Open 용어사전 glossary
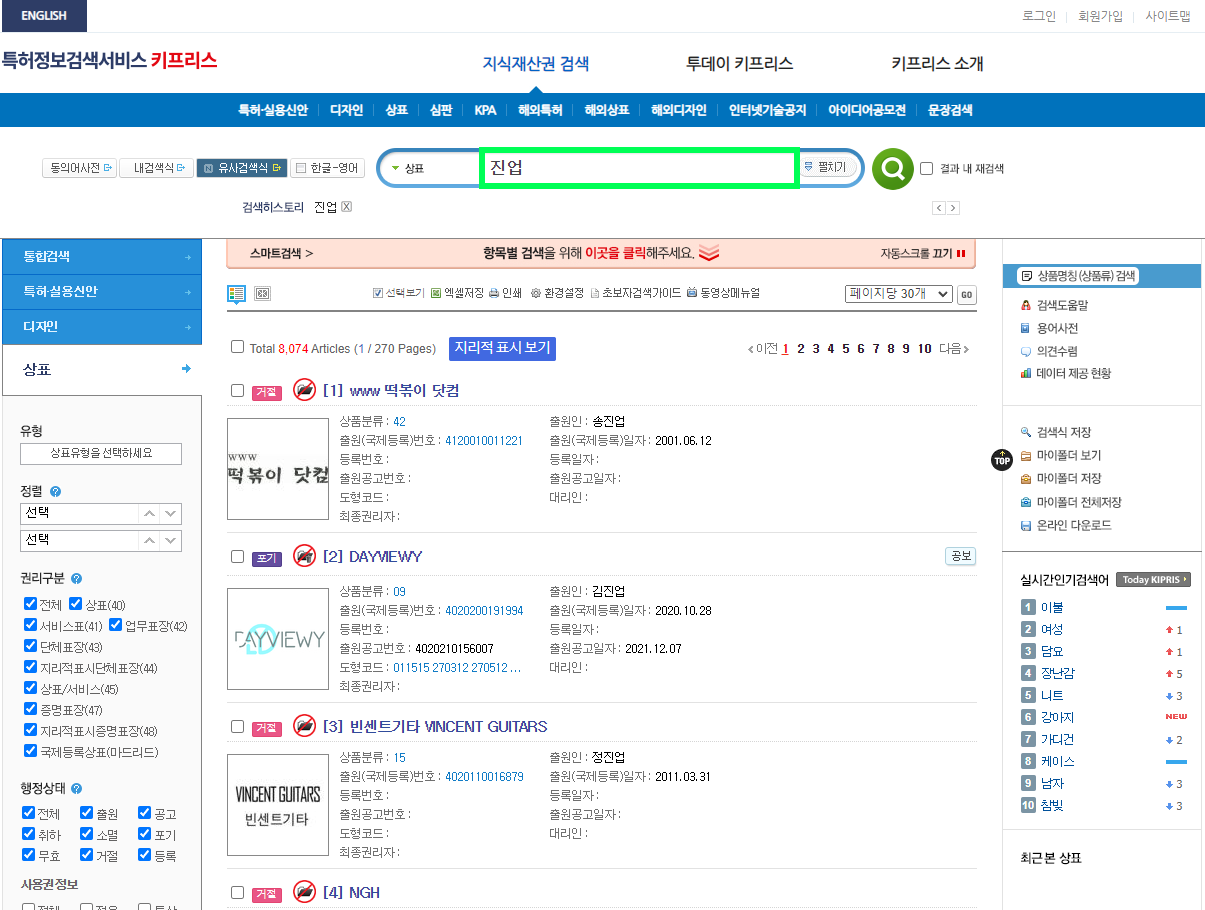The height and width of the screenshot is (910, 1205). click(x=1049, y=328)
